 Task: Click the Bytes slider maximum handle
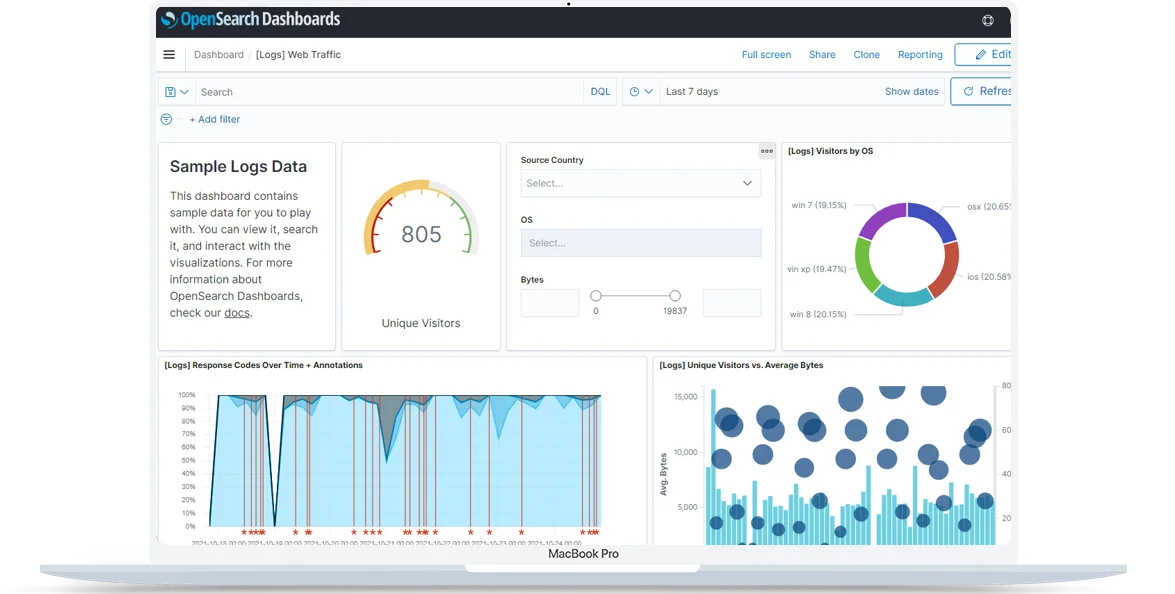(675, 296)
